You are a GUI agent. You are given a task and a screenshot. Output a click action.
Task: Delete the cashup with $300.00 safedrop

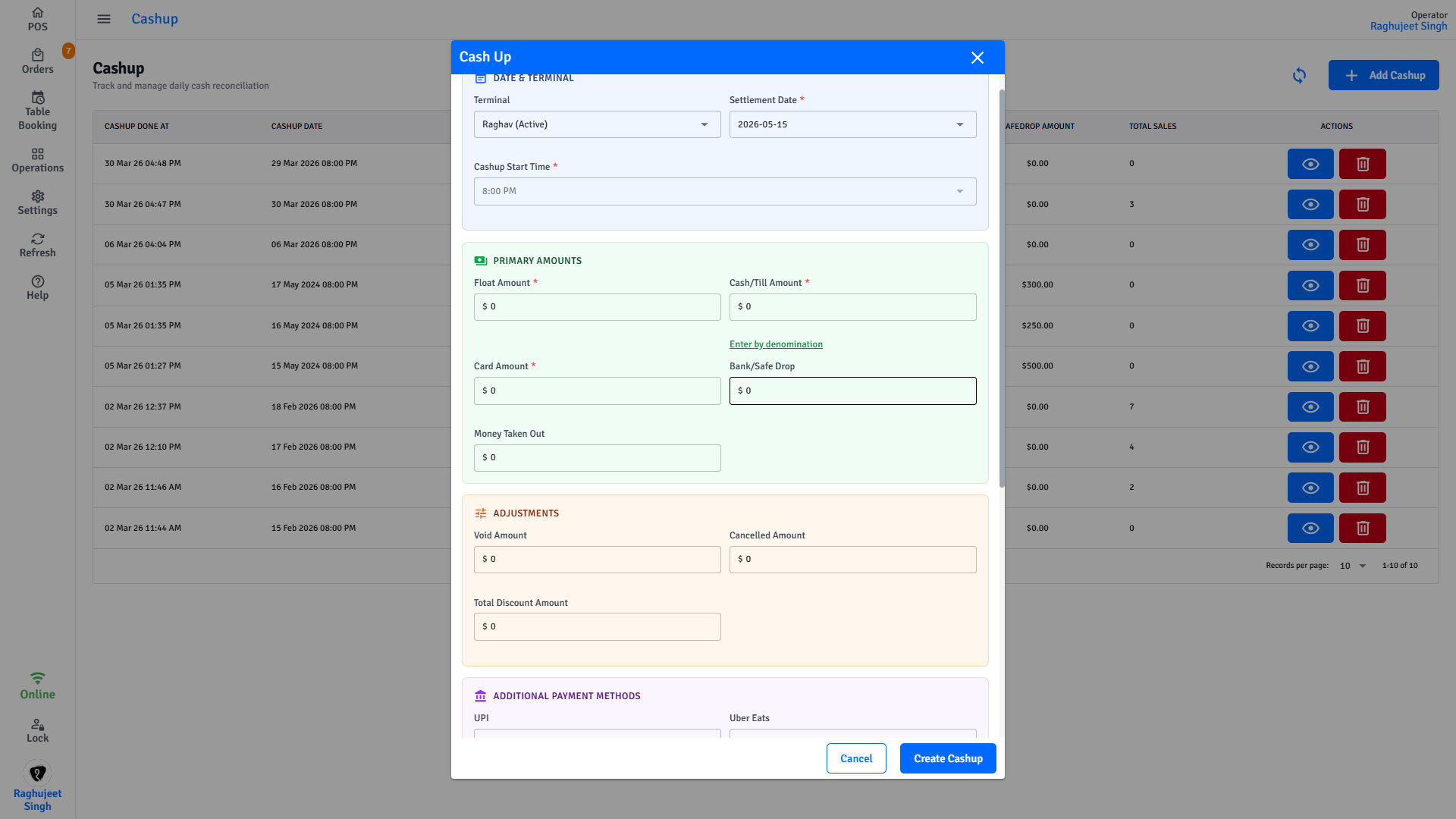pyautogui.click(x=1362, y=285)
